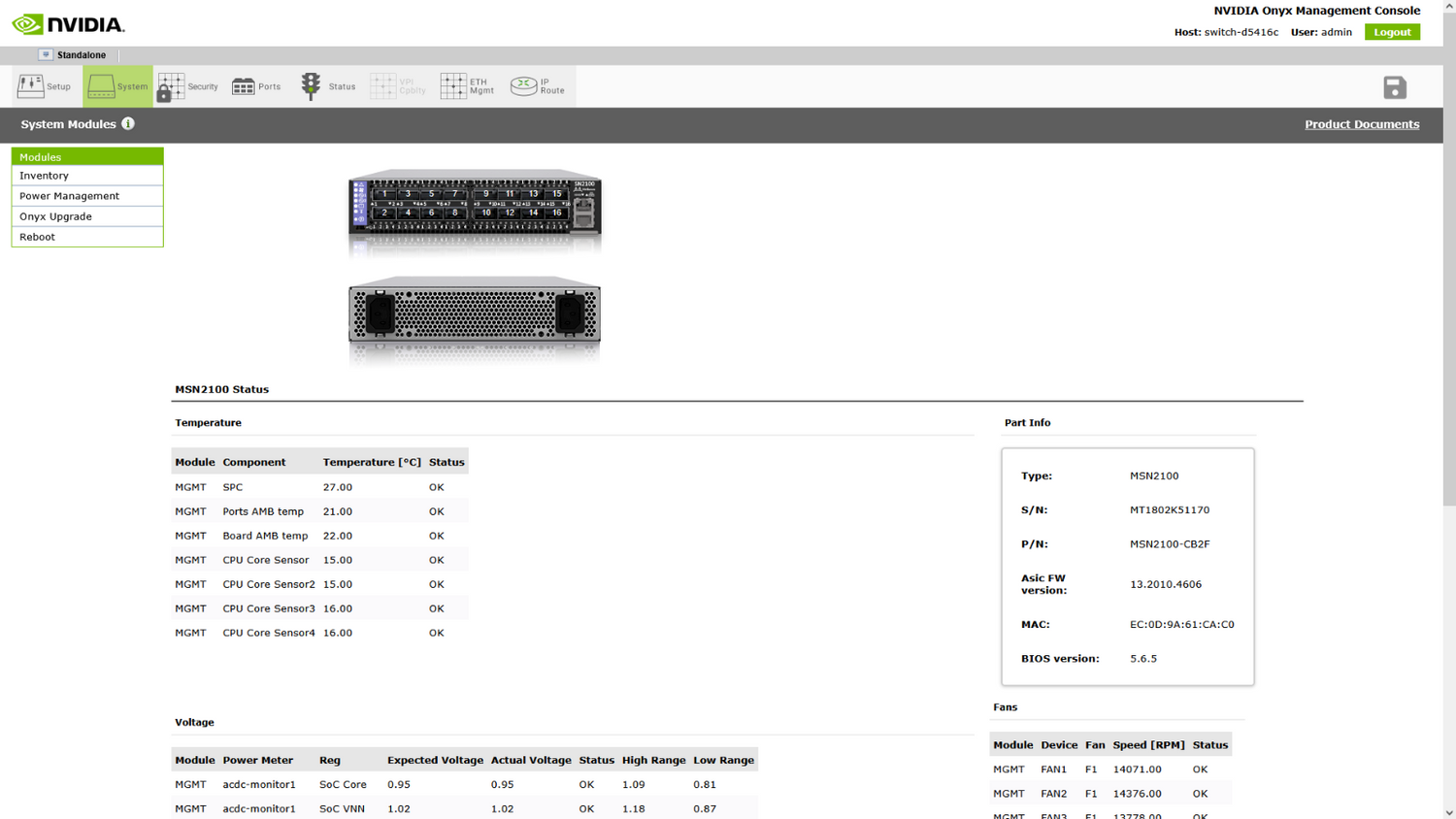The image size is (1456, 819).
Task: Click the SoC Core voltage row
Action: pyautogui.click(x=465, y=784)
